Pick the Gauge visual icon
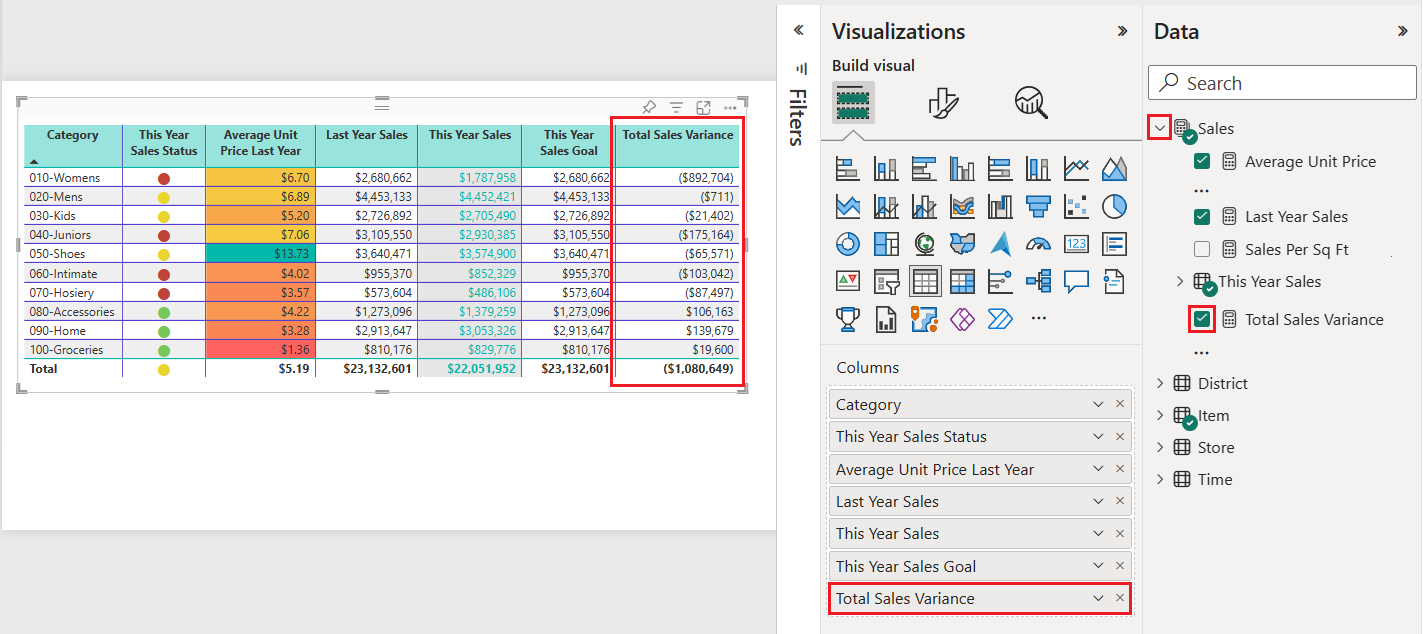The width and height of the screenshot is (1423, 634). (x=1038, y=244)
